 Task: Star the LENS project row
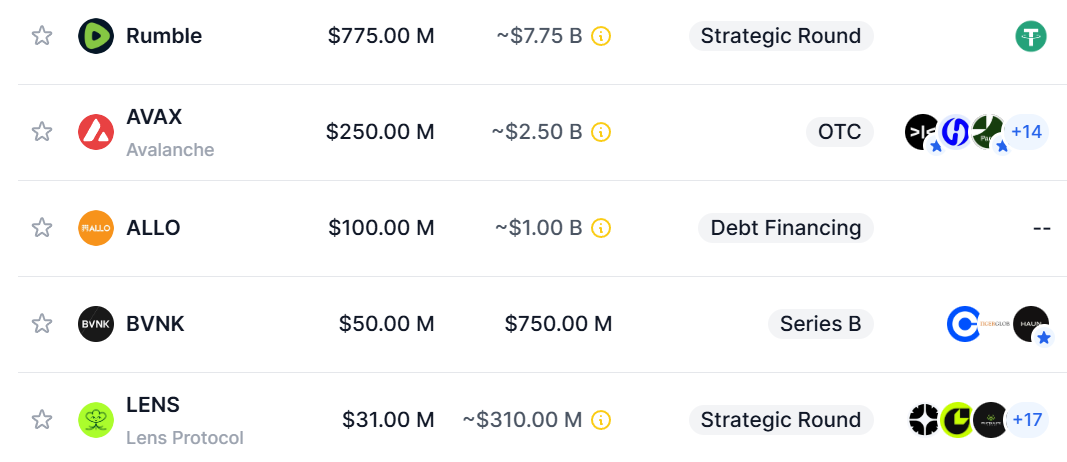point(41,420)
